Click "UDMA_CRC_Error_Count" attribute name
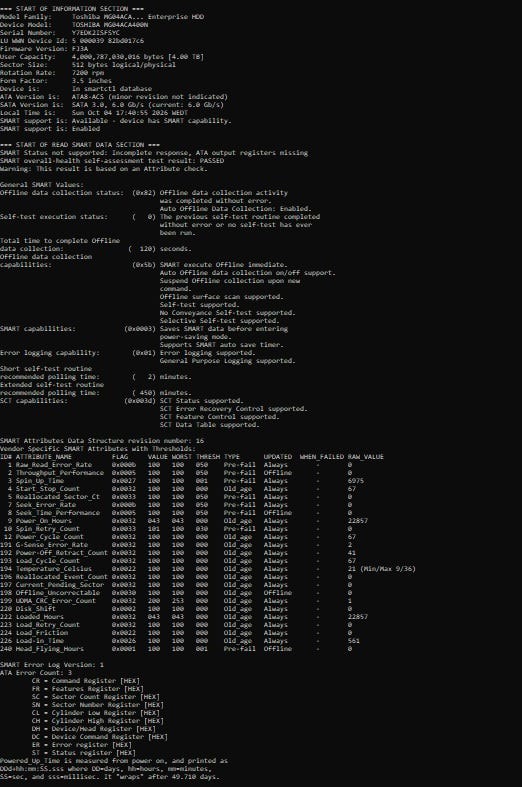522x787 pixels. [56, 601]
